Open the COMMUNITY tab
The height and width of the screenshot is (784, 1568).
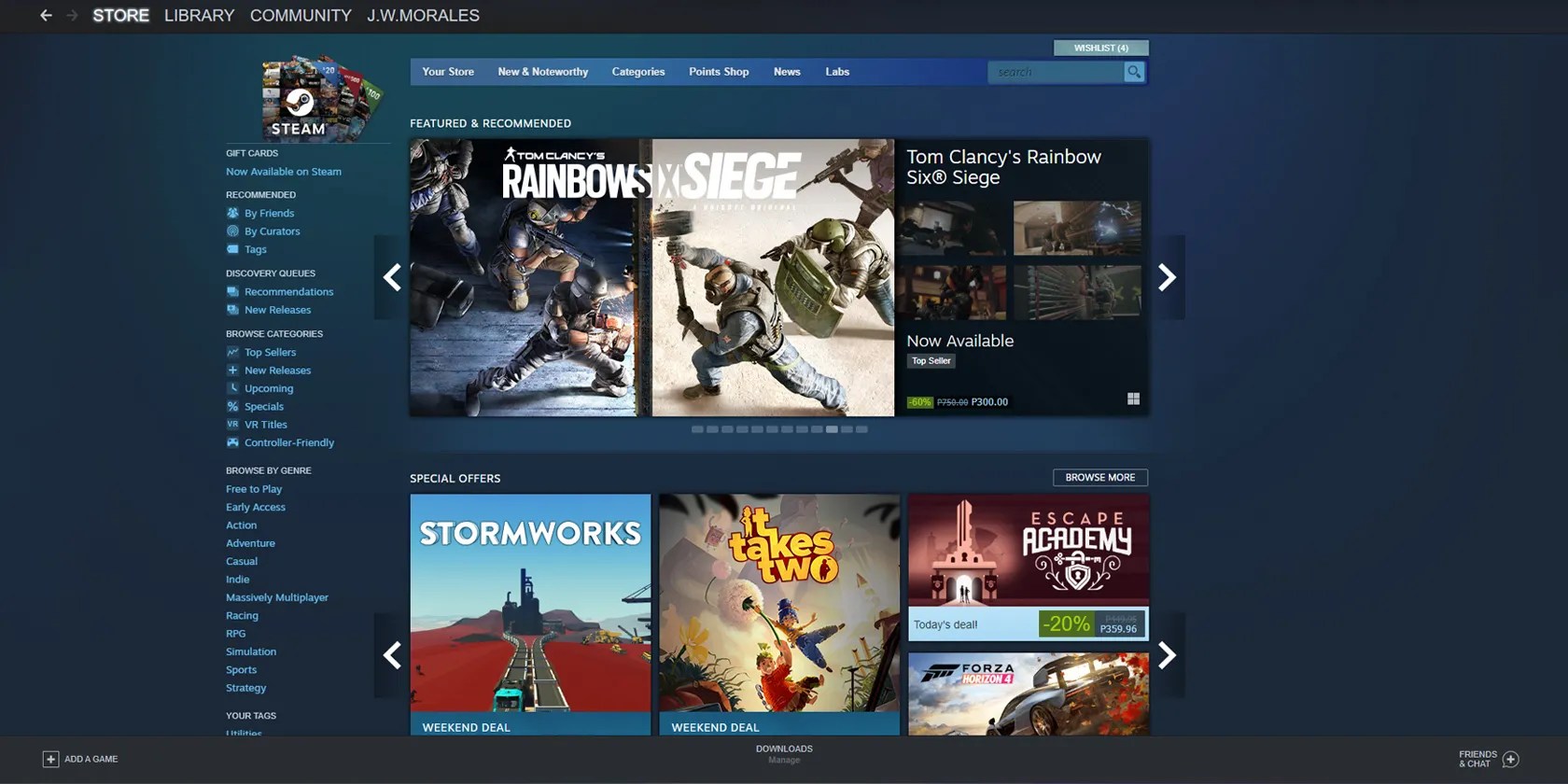click(301, 16)
